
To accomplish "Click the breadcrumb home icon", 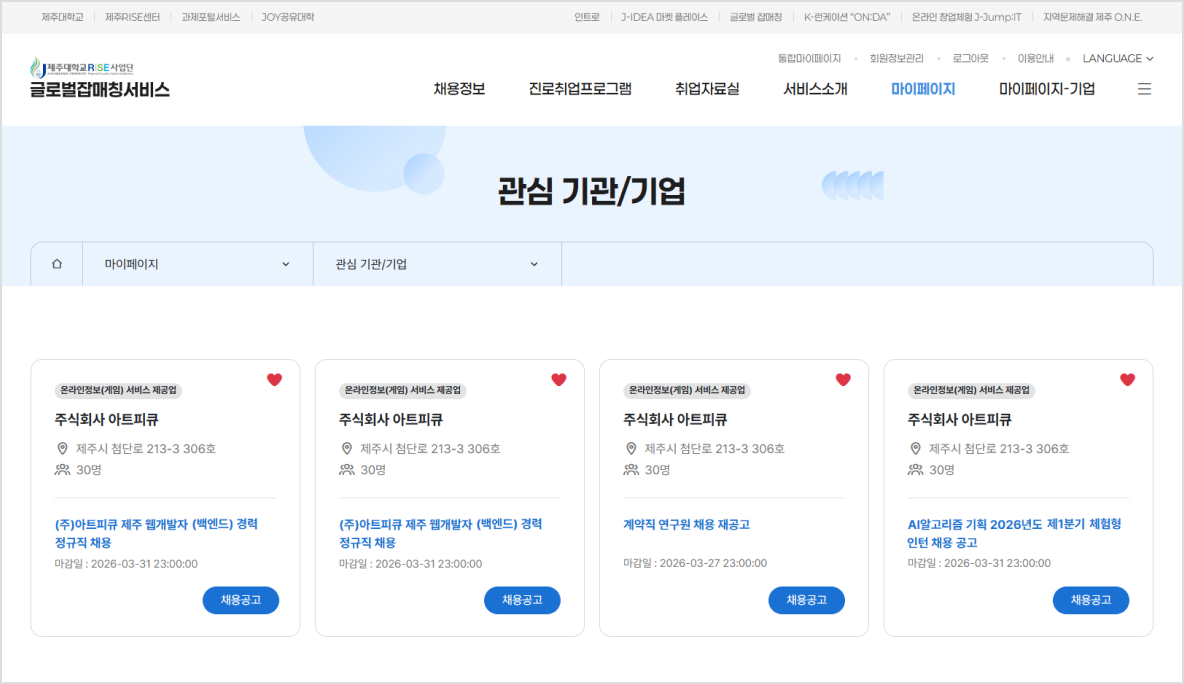I will 56,263.
